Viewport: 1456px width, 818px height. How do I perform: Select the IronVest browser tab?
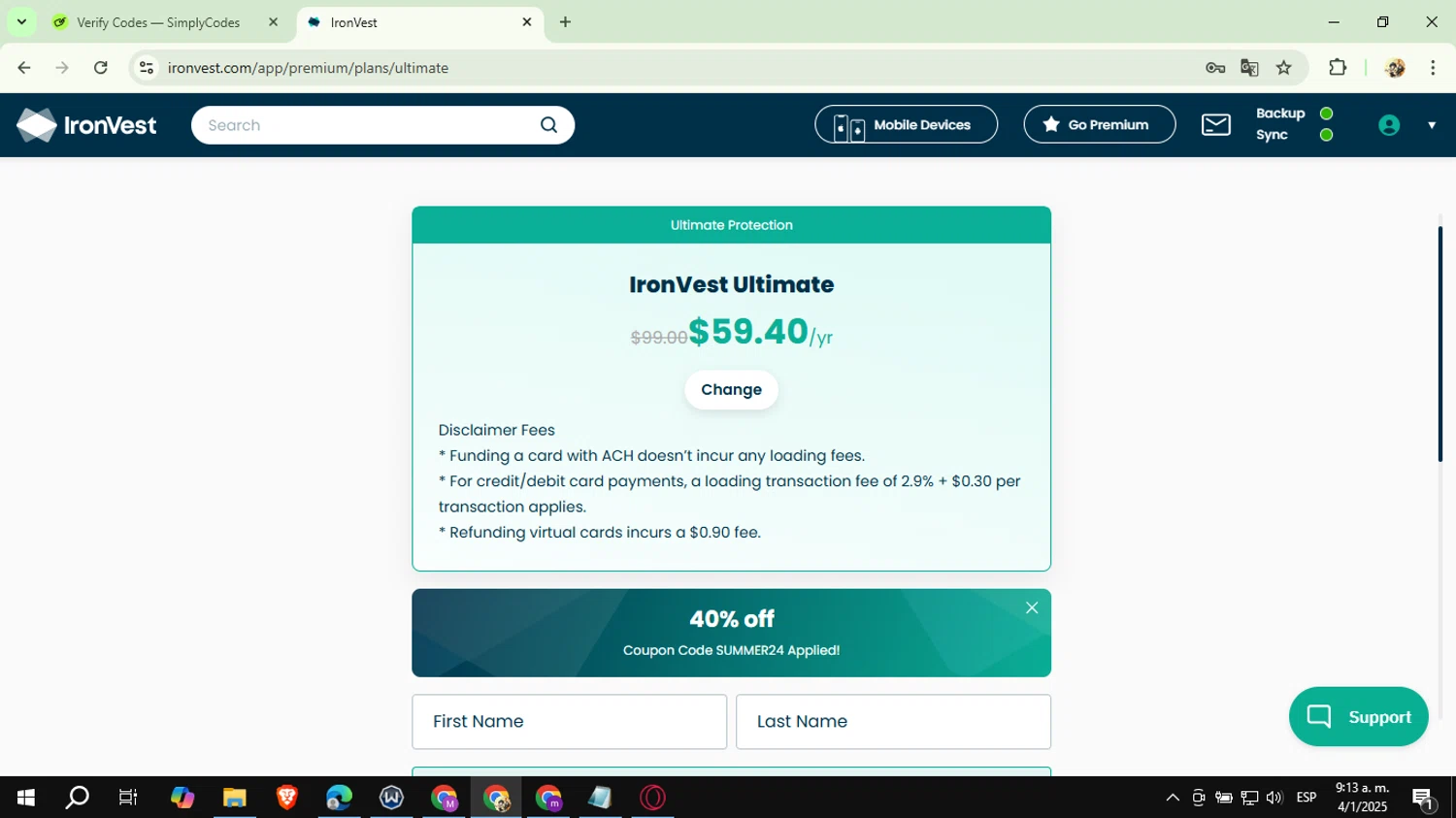[x=417, y=22]
